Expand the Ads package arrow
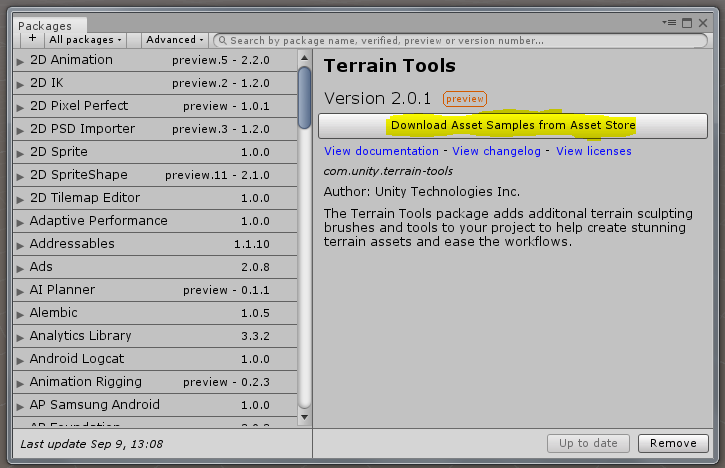The width and height of the screenshot is (725, 468). 20,268
